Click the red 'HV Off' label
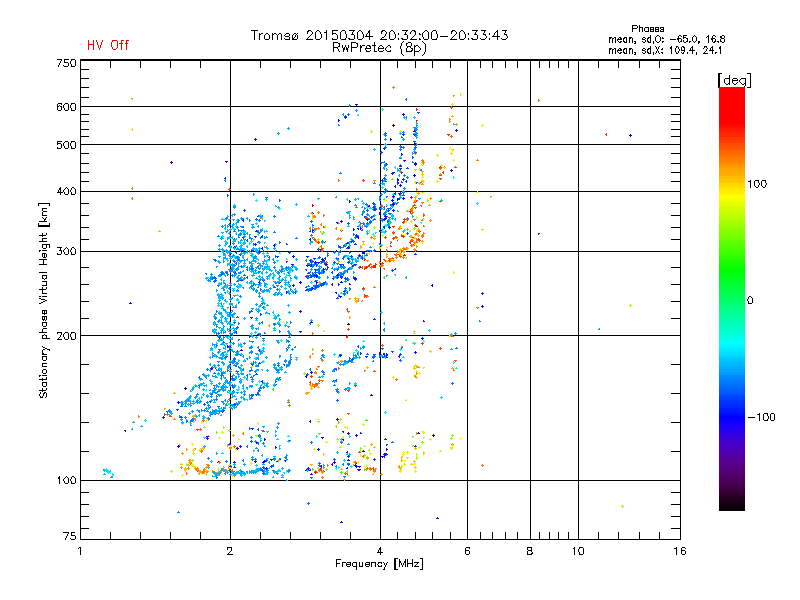This screenshot has height=600, width=800. tap(108, 45)
